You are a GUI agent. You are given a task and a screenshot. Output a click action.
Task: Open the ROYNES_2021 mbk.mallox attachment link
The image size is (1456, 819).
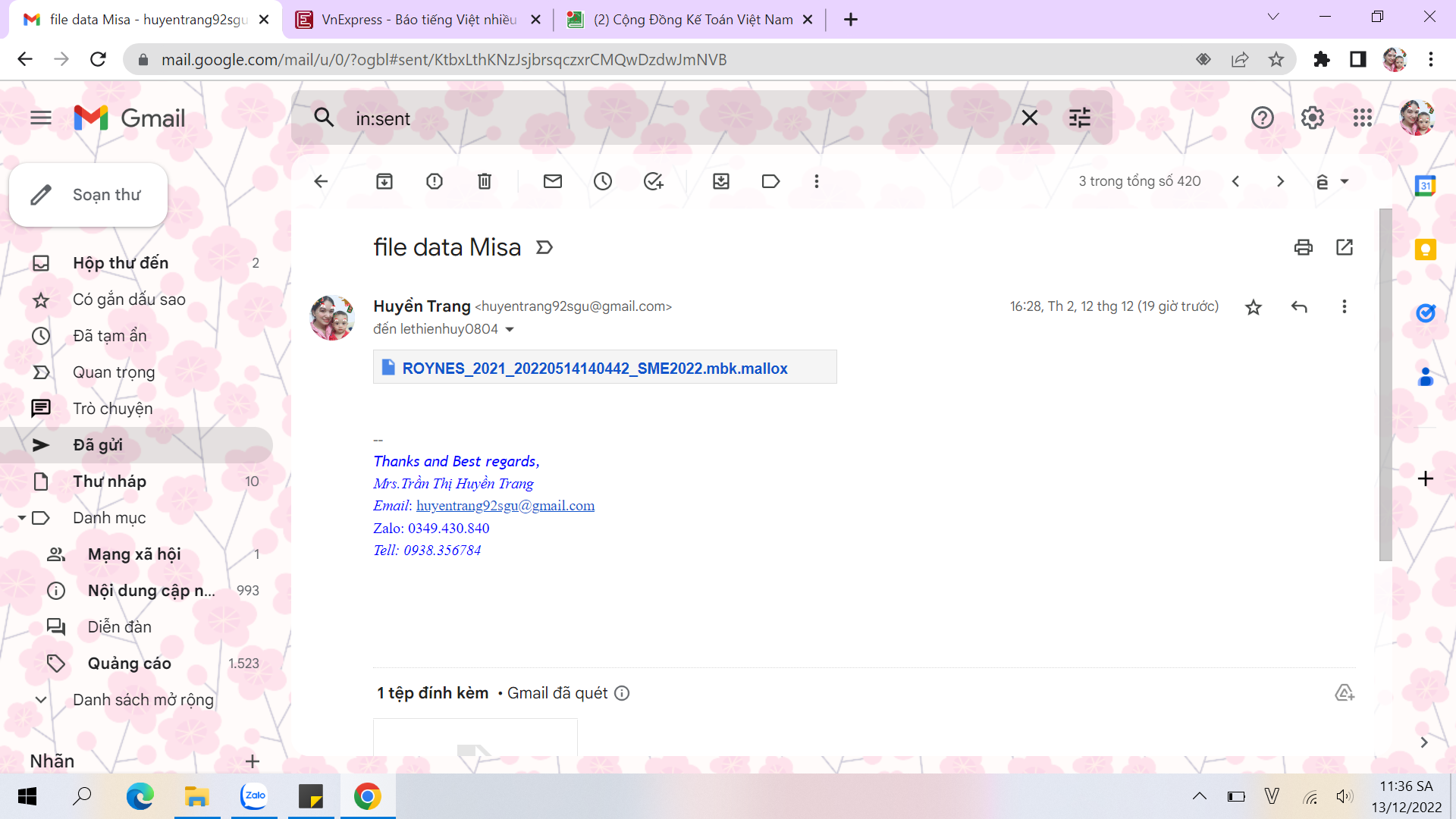[595, 369]
